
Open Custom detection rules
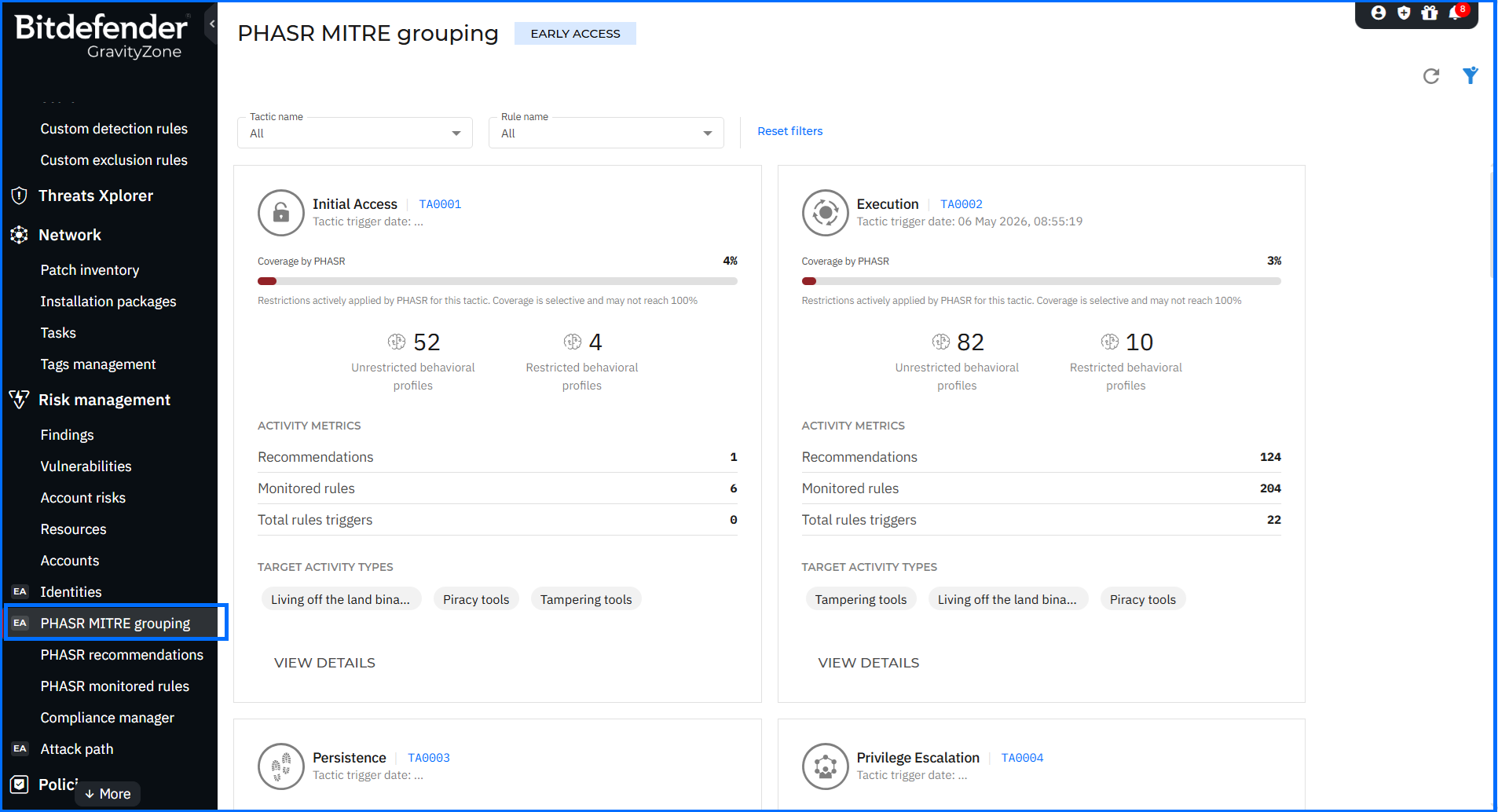114,129
